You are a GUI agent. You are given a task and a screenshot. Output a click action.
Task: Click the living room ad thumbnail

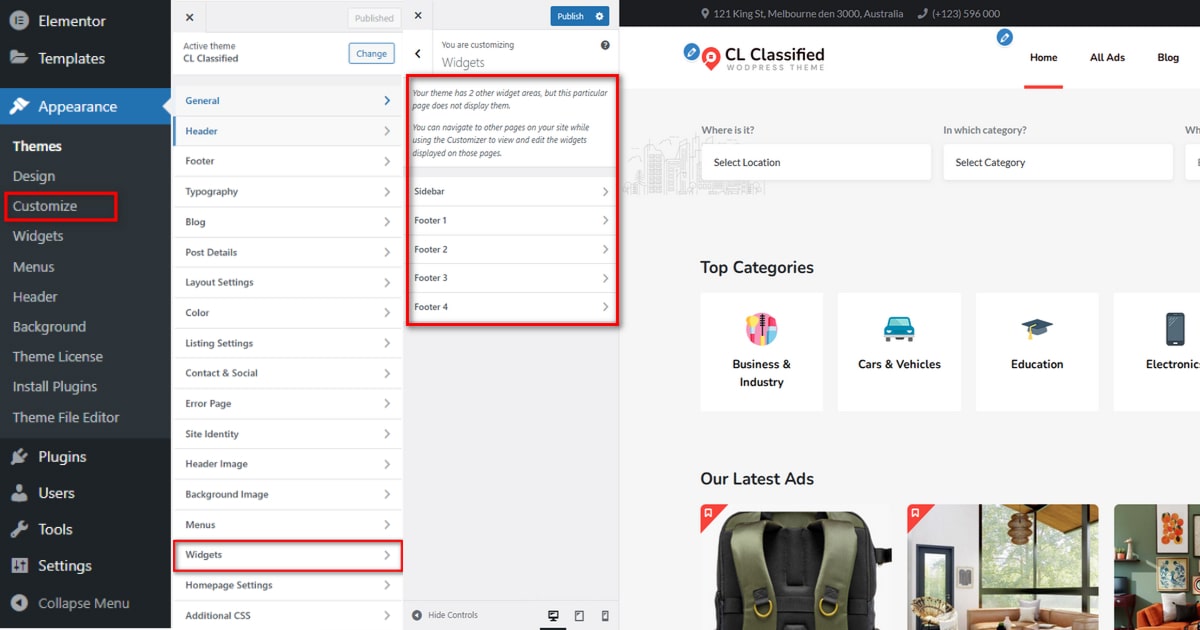coord(1003,567)
